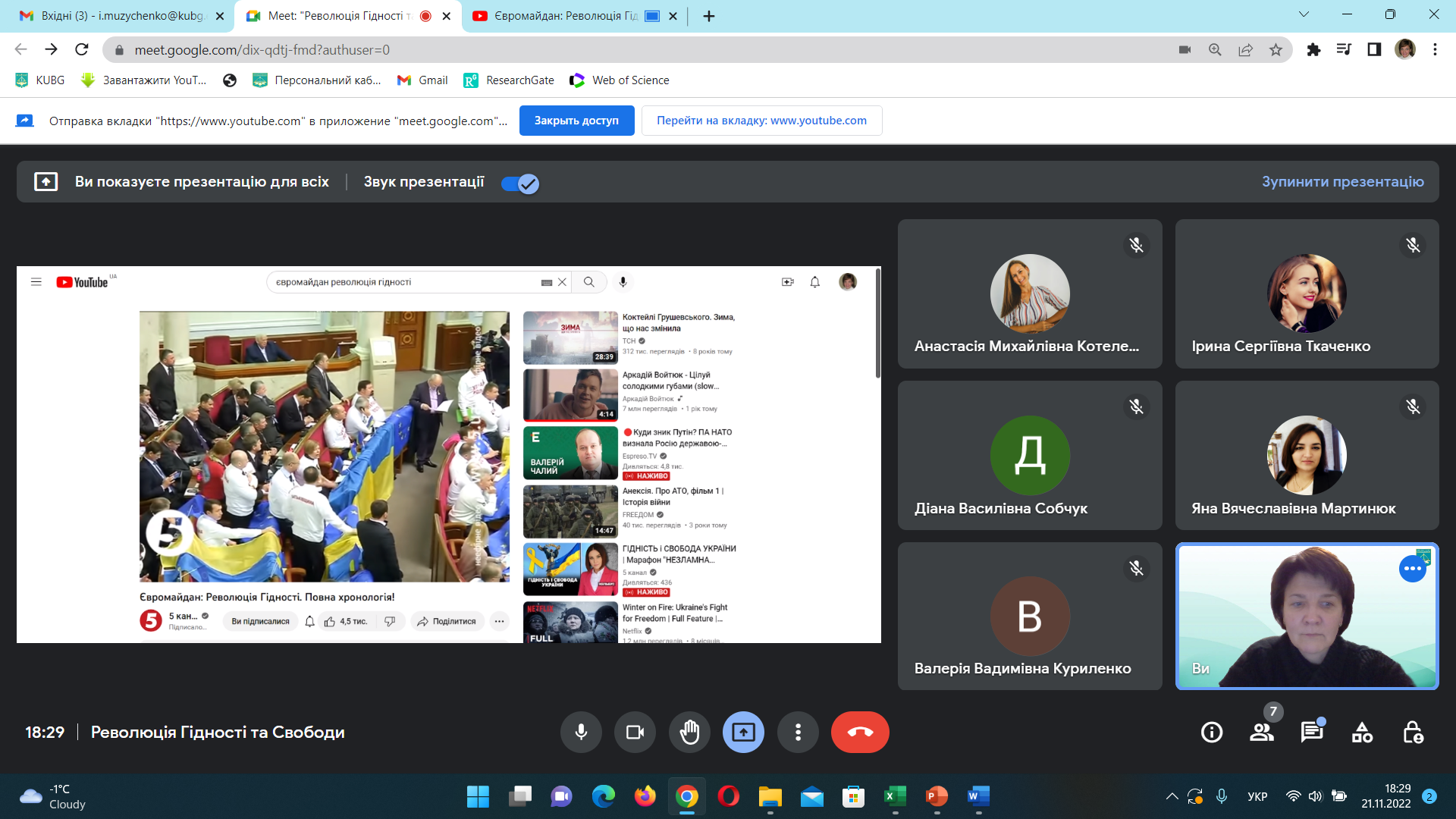Open the Activities shapes icon
1456x819 pixels.
pyautogui.click(x=1362, y=732)
